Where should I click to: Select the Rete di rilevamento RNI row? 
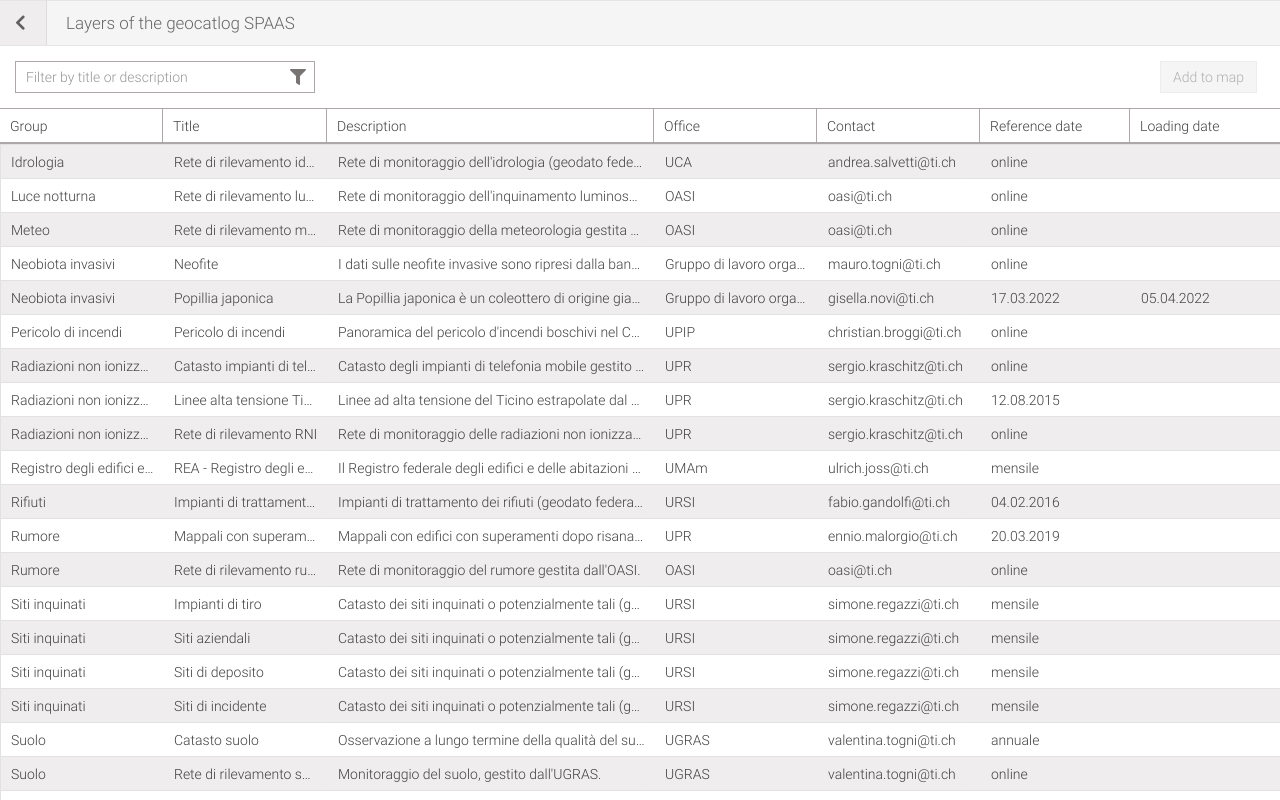(640, 434)
